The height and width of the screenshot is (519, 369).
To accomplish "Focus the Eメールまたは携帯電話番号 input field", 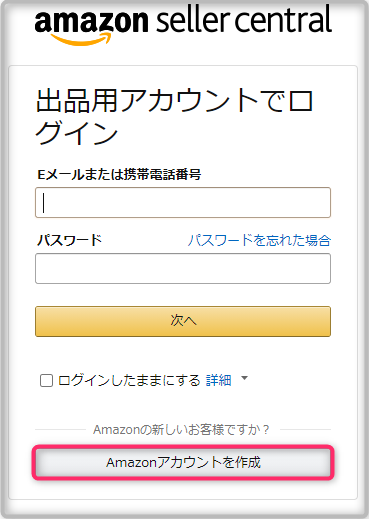I will click(x=183, y=203).
